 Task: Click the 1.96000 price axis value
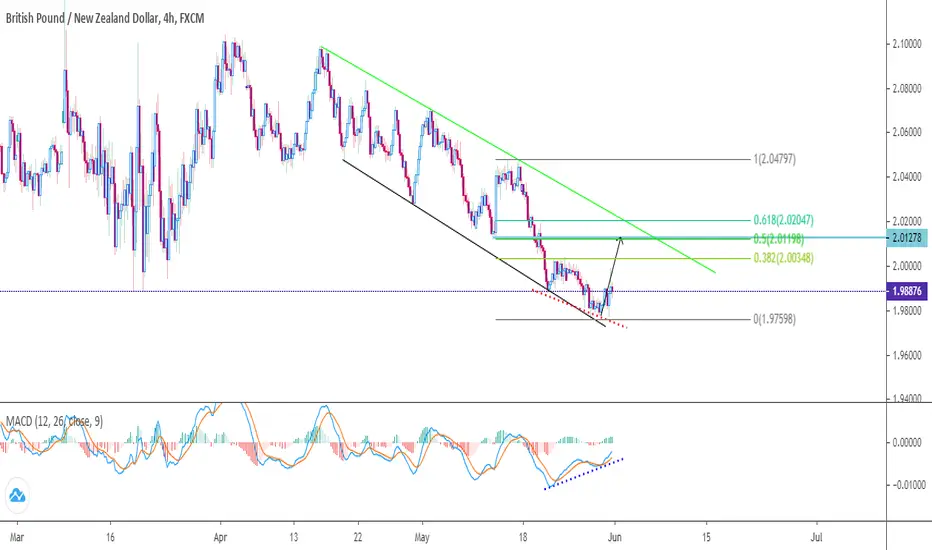coord(907,356)
